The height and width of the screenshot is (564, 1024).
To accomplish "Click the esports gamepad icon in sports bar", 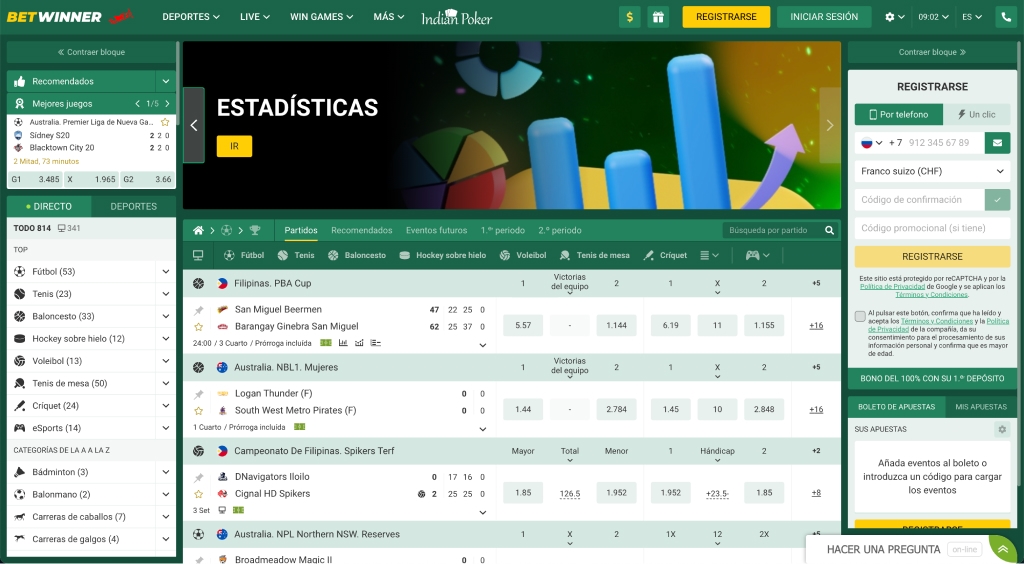I will (752, 255).
